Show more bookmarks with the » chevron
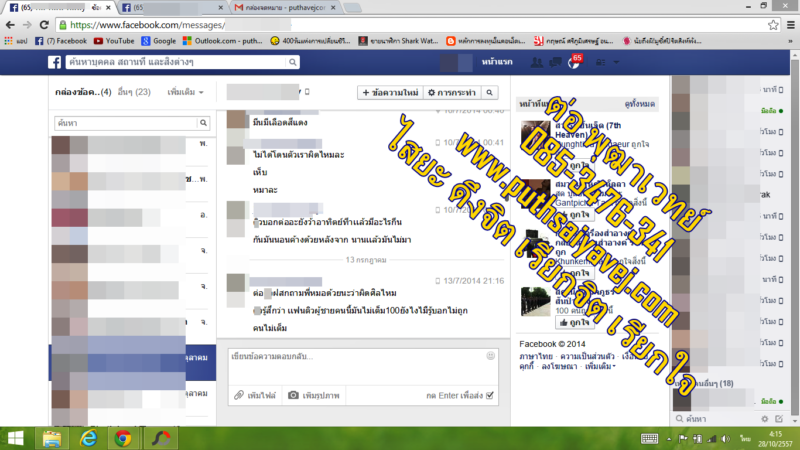800x450 pixels. click(x=791, y=41)
